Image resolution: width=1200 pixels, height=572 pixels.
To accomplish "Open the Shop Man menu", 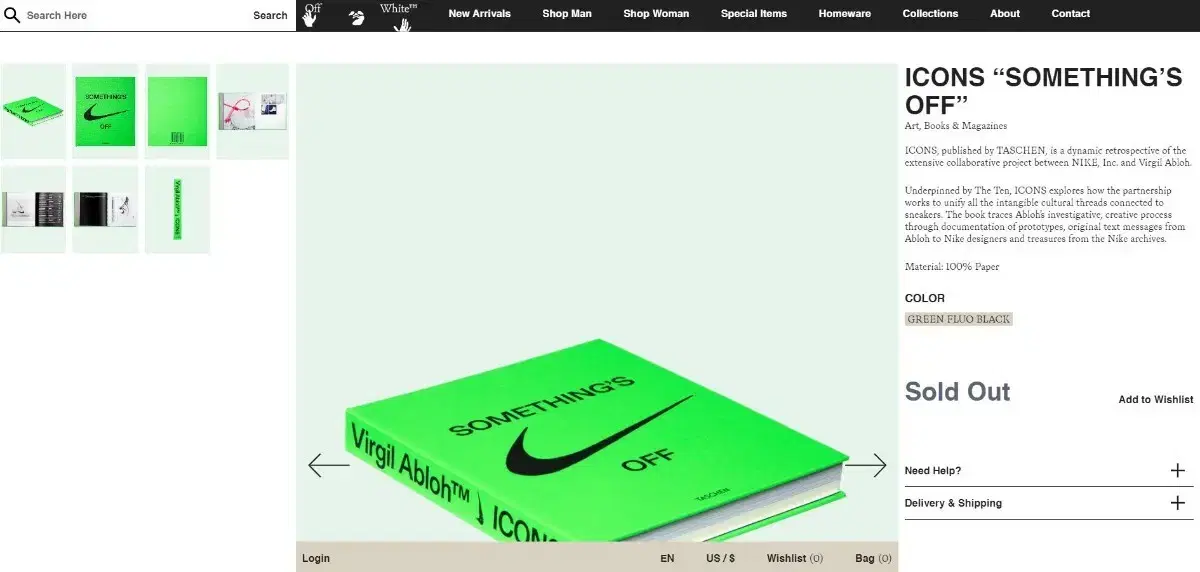I will [x=567, y=14].
